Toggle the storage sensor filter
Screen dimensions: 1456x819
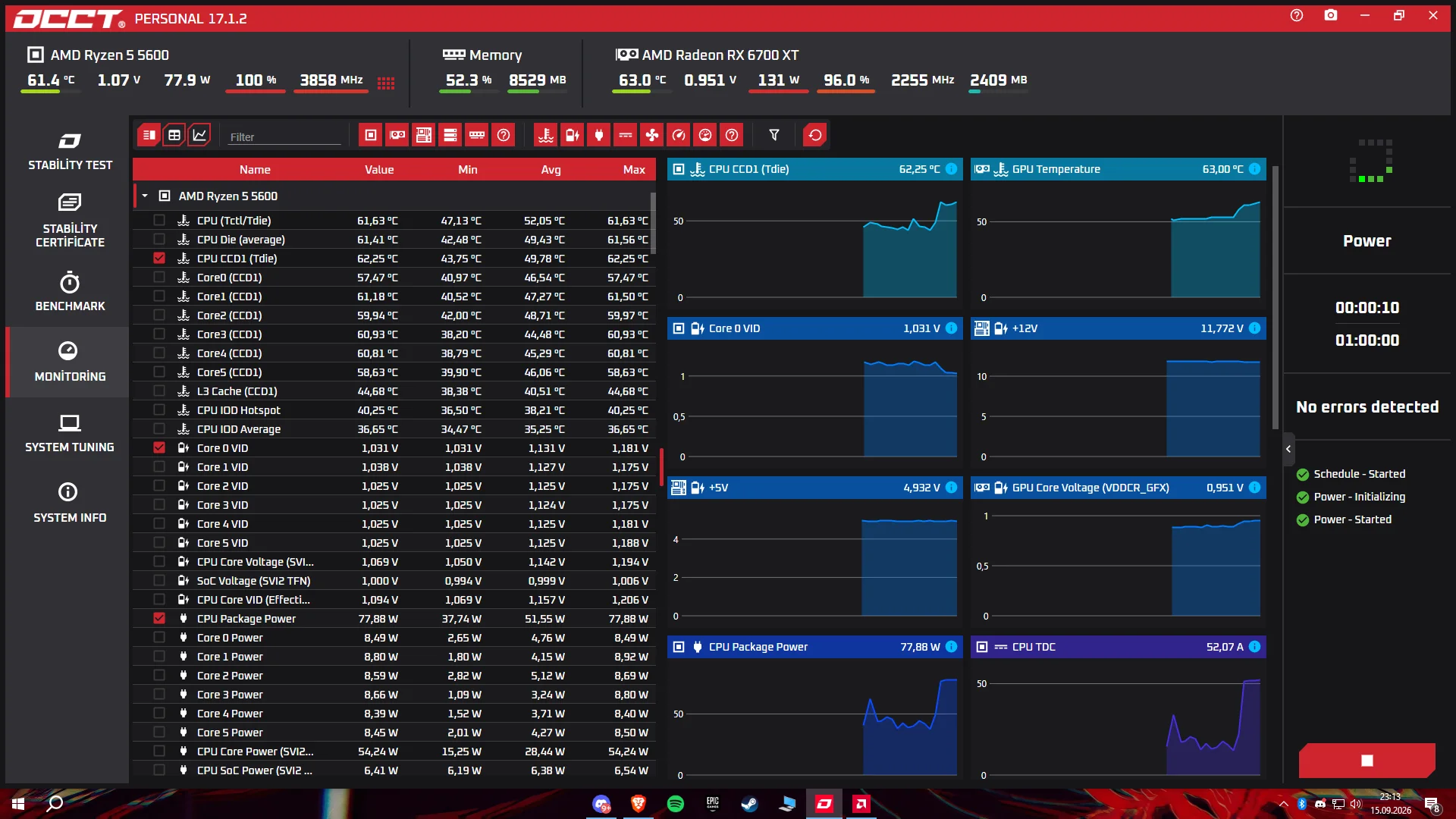[x=450, y=135]
